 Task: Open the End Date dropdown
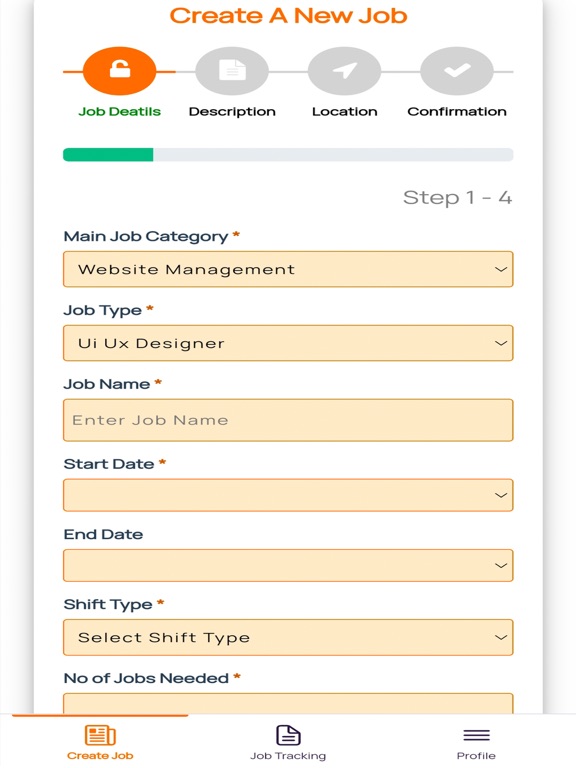pyautogui.click(x=288, y=565)
